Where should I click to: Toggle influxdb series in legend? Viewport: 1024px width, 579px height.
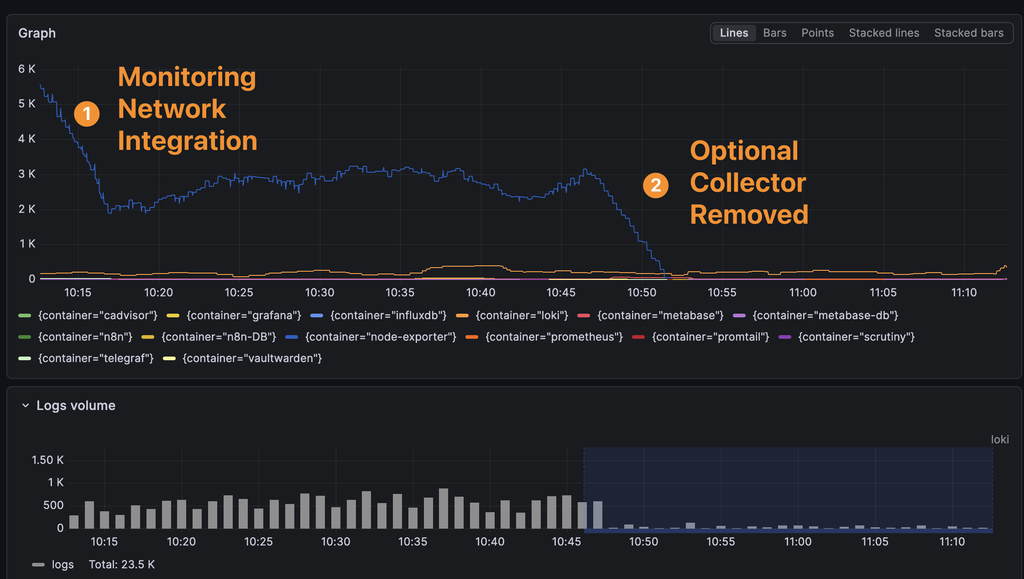click(388, 315)
